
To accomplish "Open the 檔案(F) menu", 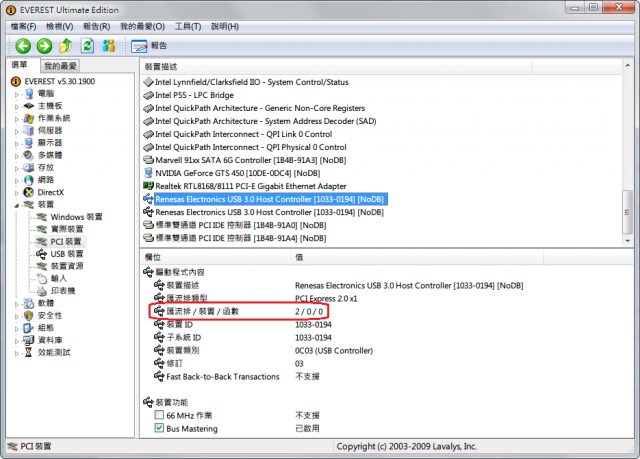I will (23, 27).
